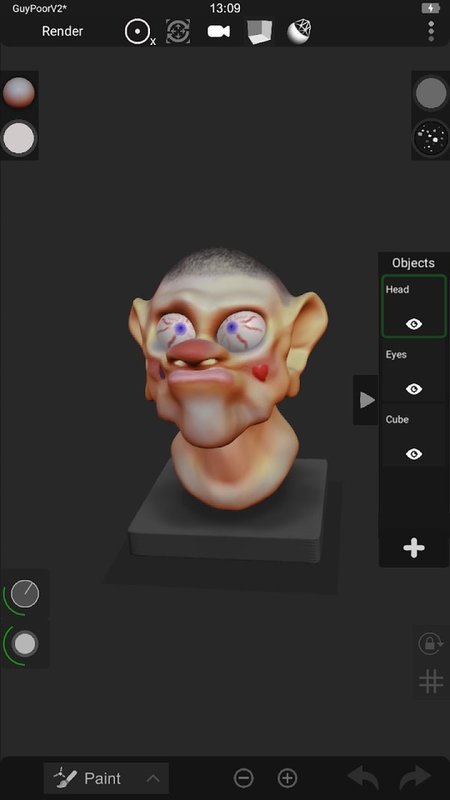
Task: Hide the Eyes object
Action: 414,389
